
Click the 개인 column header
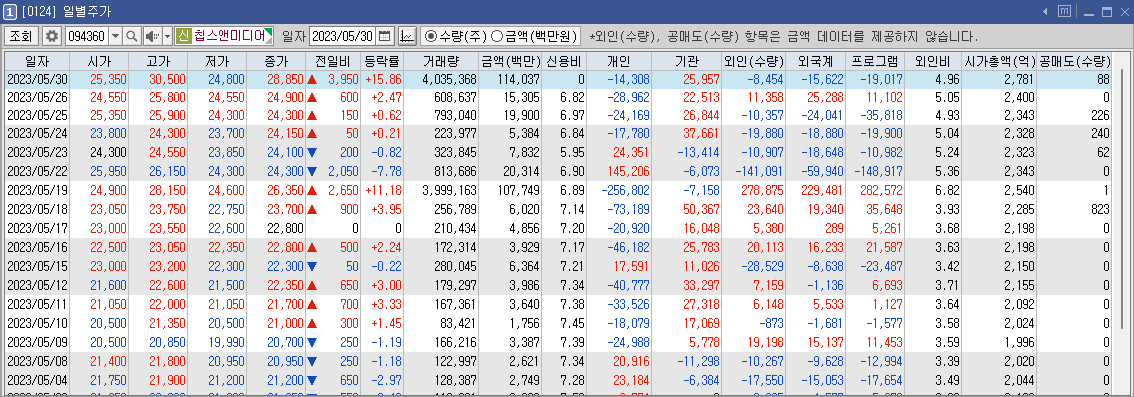[x=619, y=61]
